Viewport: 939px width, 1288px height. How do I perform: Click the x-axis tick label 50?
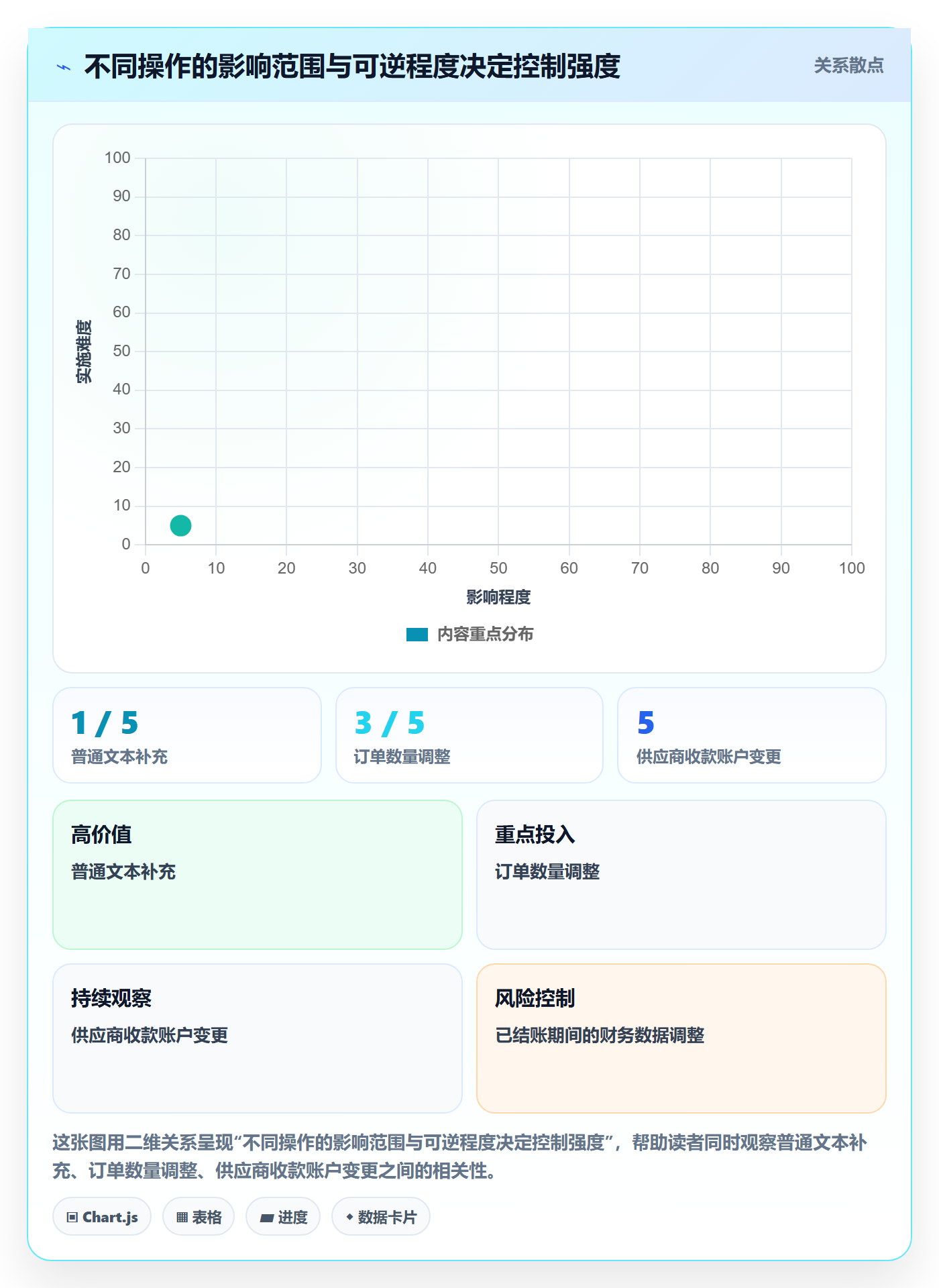pos(498,568)
